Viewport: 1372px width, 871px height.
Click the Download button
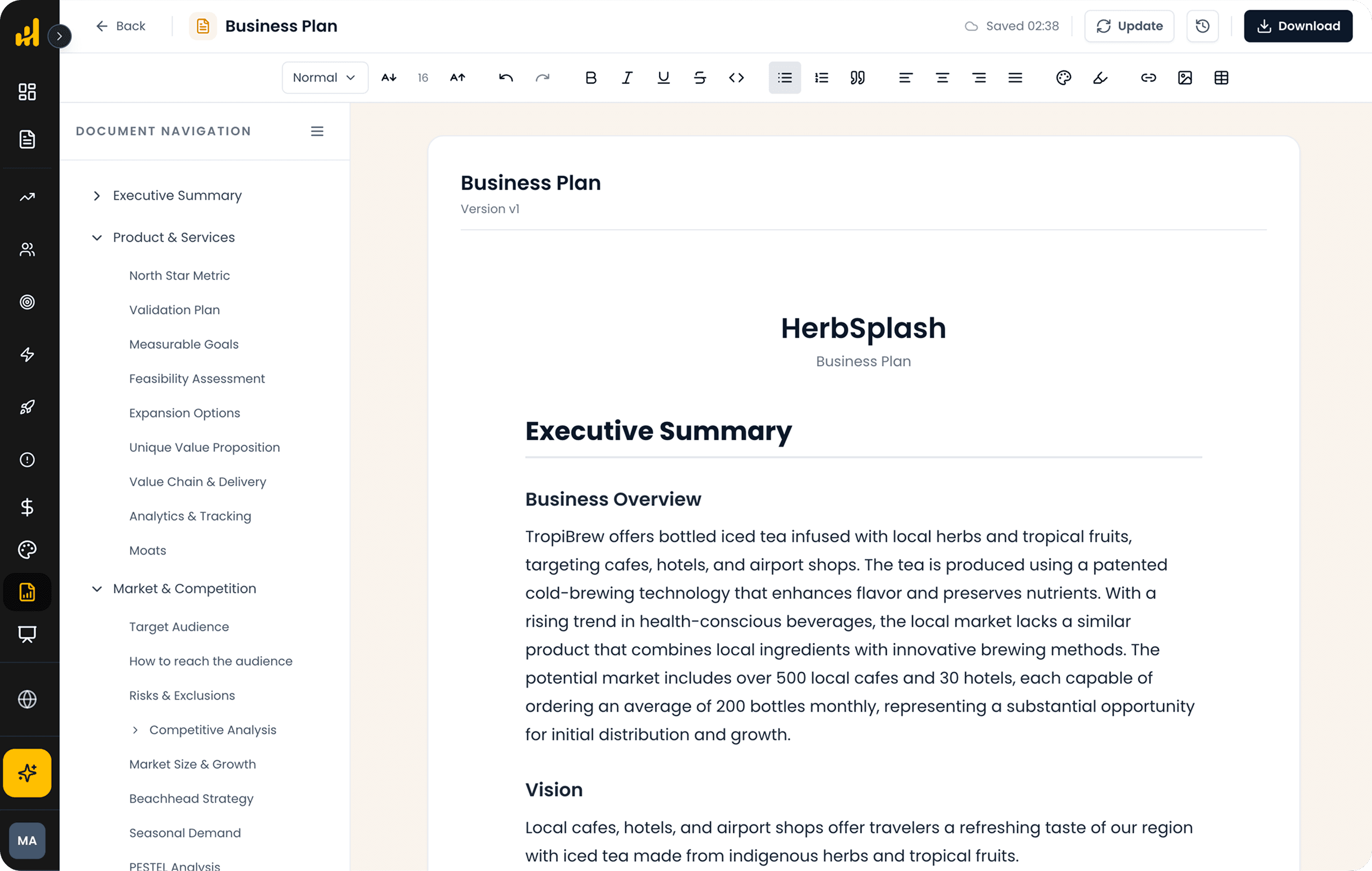click(1298, 26)
